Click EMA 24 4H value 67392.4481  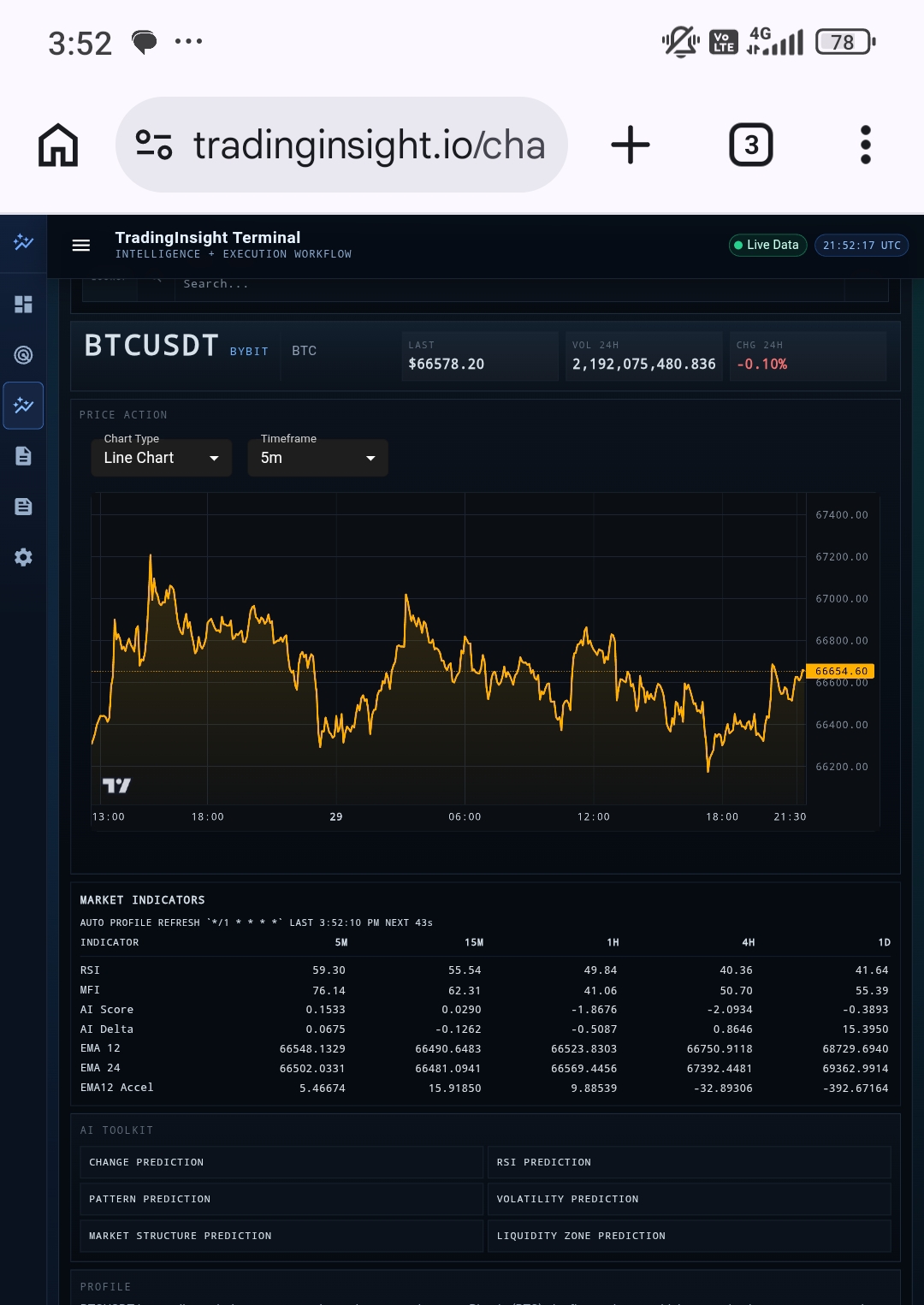point(720,1068)
